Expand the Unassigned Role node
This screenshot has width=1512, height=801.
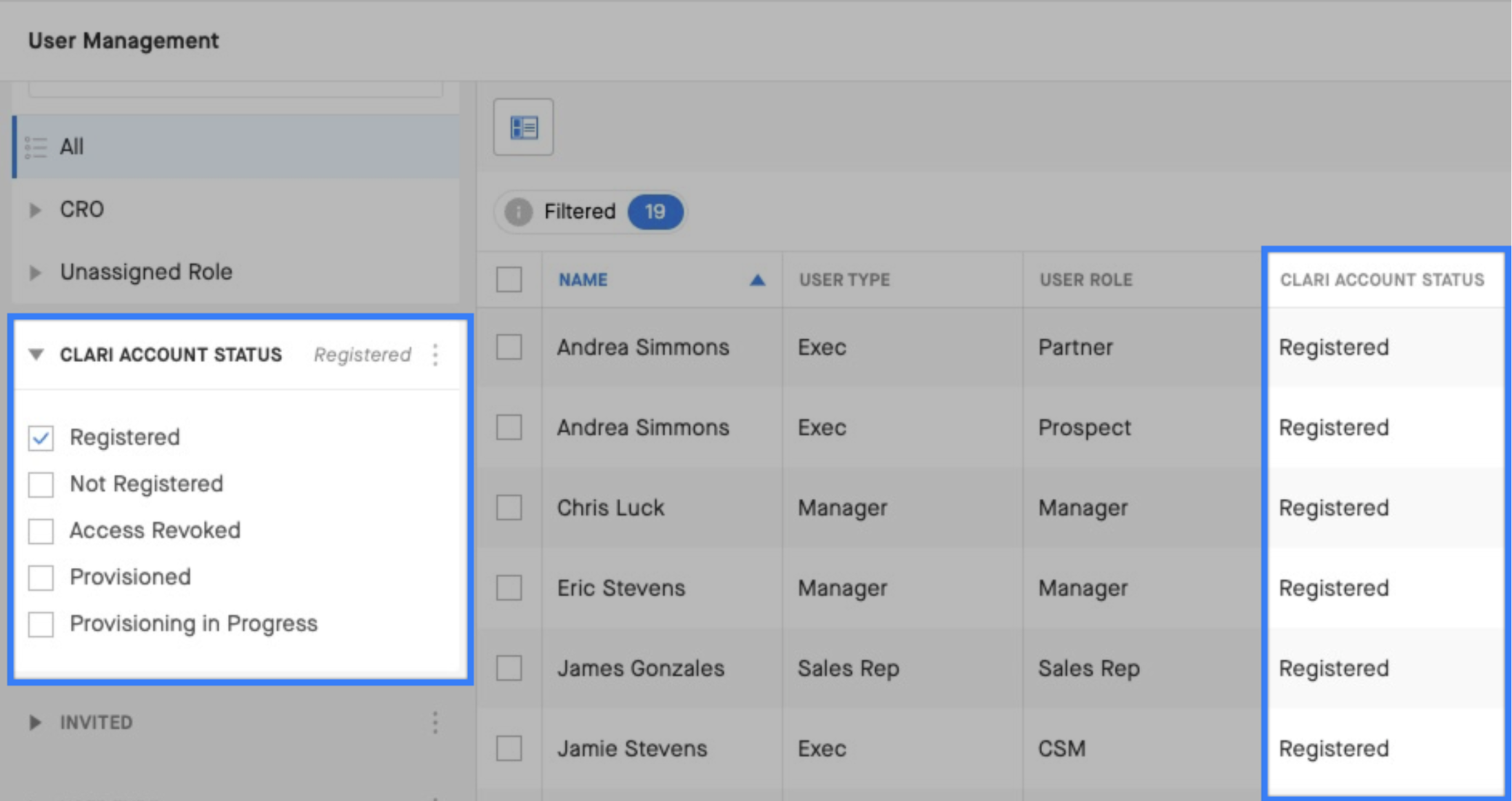coord(35,272)
